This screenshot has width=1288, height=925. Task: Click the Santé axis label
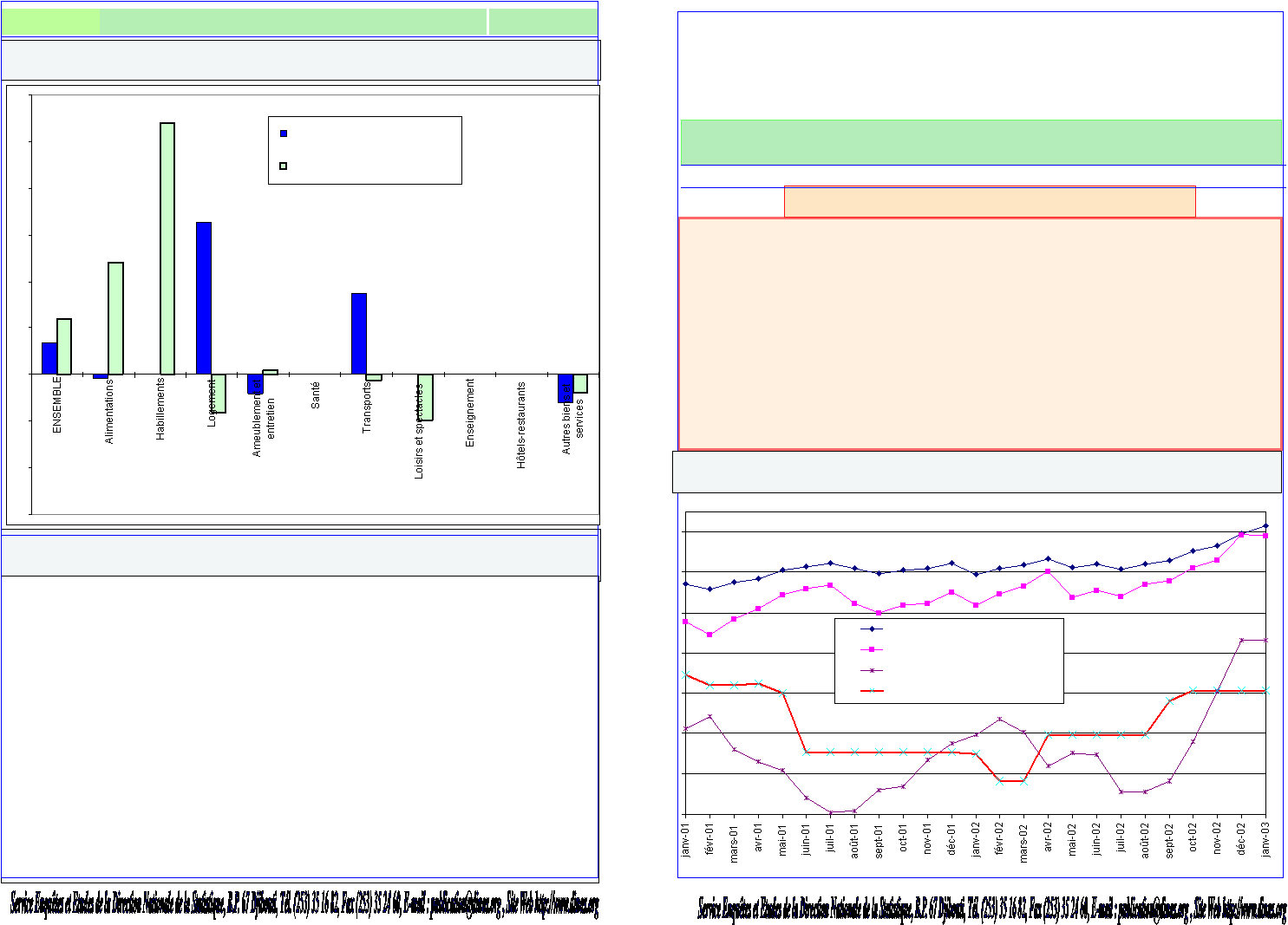tap(315, 395)
